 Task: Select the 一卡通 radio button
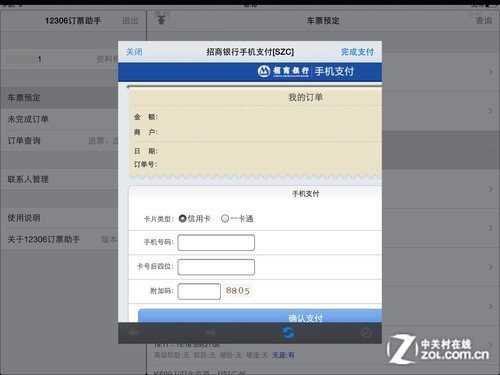pyautogui.click(x=225, y=219)
